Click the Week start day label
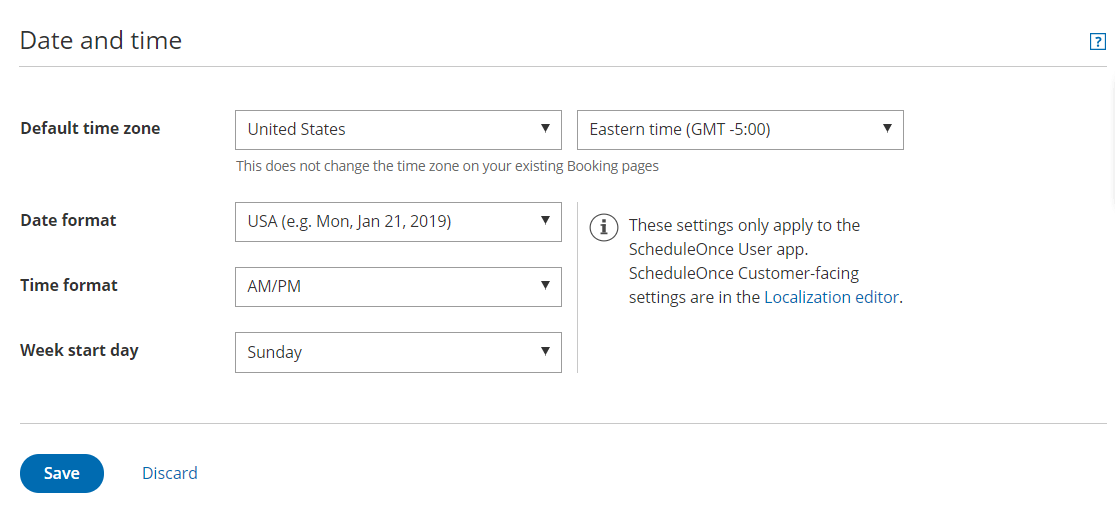1115x508 pixels. coord(79,350)
